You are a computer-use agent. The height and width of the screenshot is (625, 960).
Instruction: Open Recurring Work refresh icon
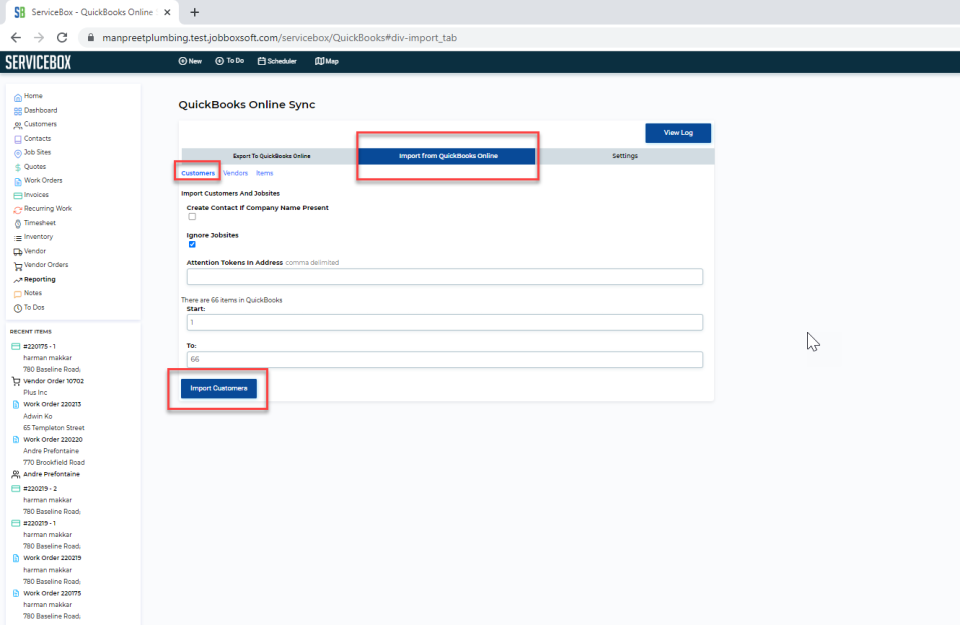point(18,210)
